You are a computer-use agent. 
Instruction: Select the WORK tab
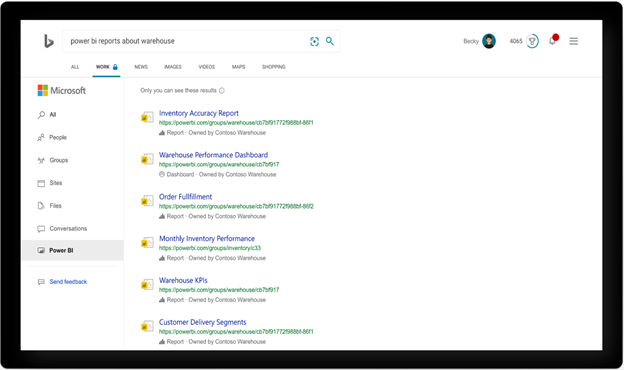[106, 67]
